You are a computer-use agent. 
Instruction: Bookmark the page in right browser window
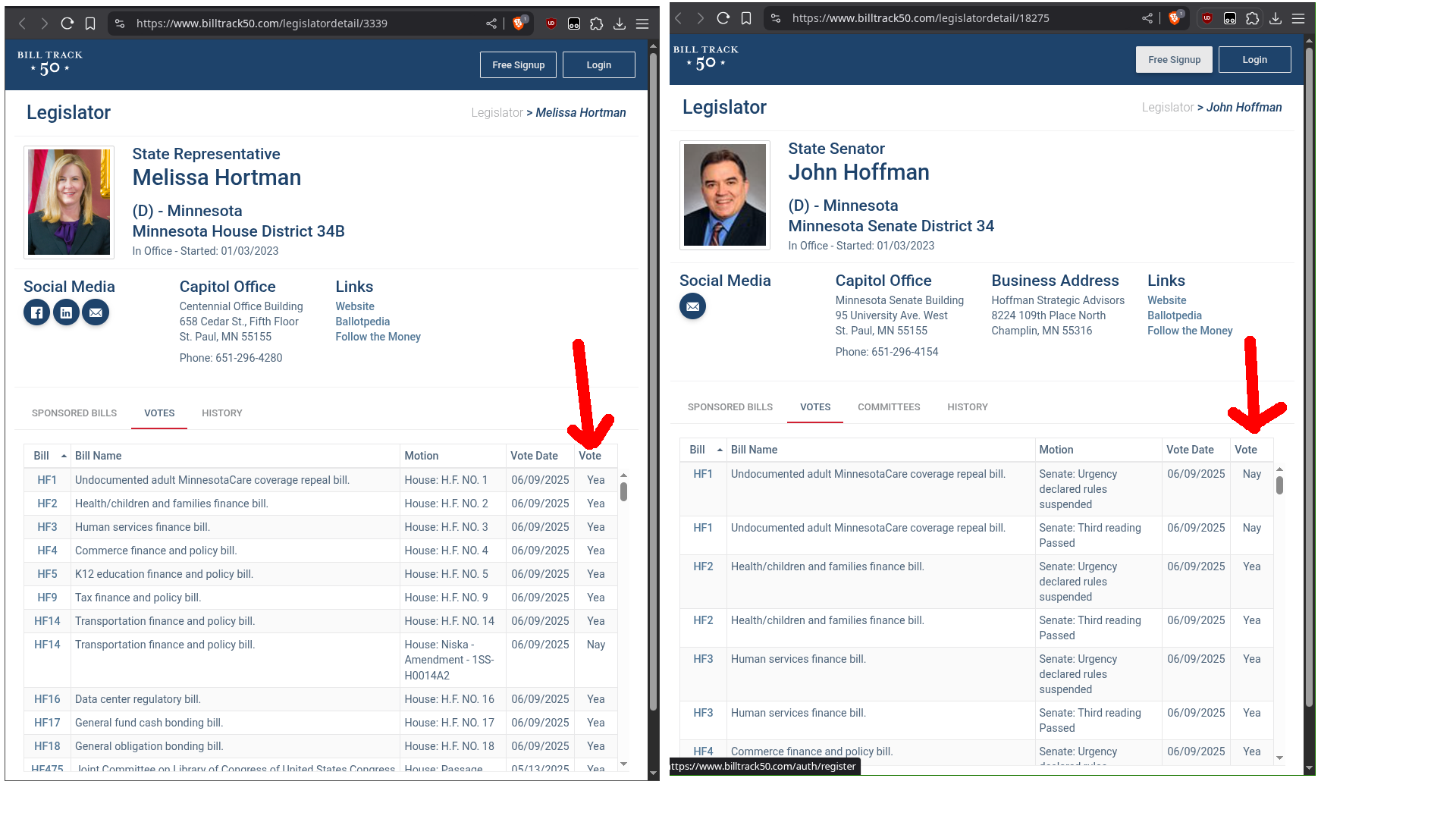(746, 18)
